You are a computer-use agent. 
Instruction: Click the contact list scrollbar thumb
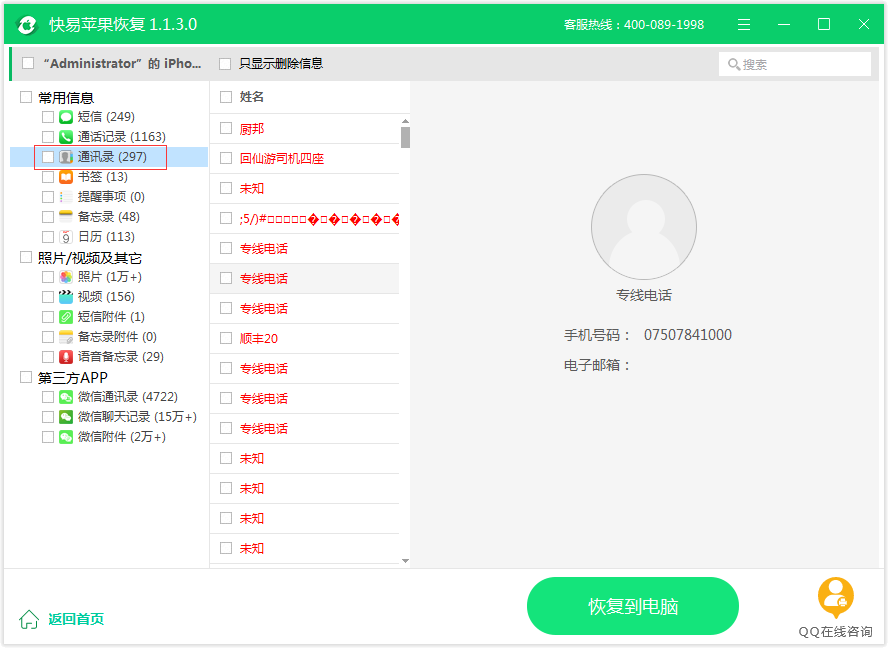(x=405, y=137)
